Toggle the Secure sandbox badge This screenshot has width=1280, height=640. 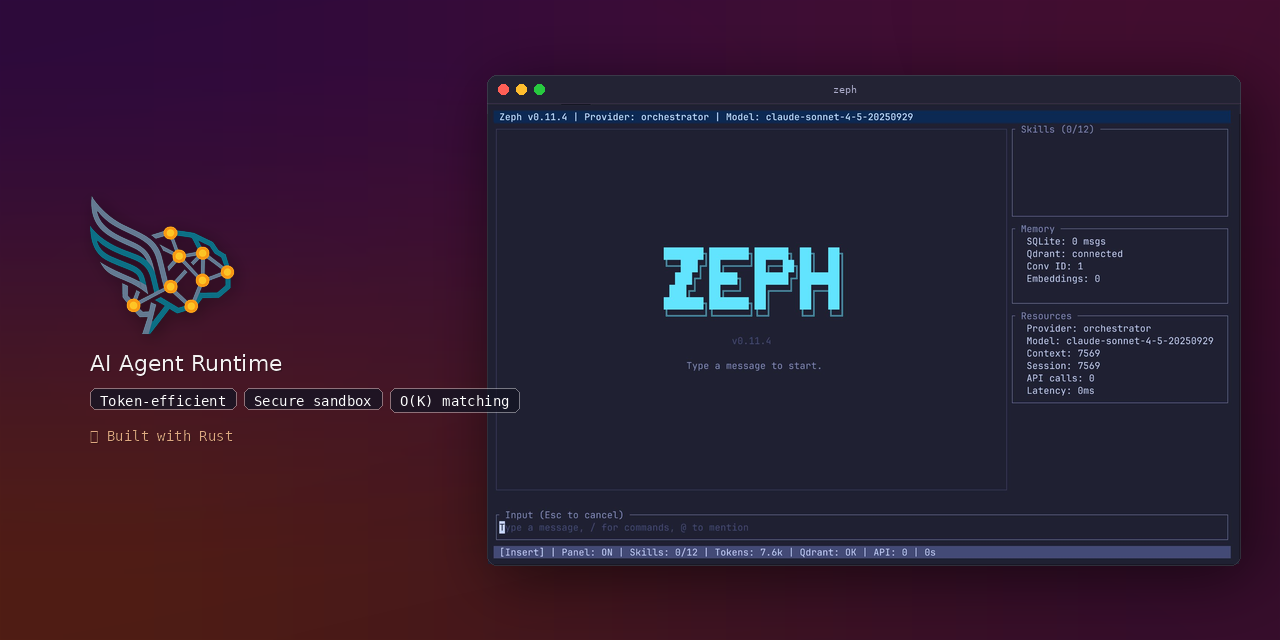click(x=313, y=399)
